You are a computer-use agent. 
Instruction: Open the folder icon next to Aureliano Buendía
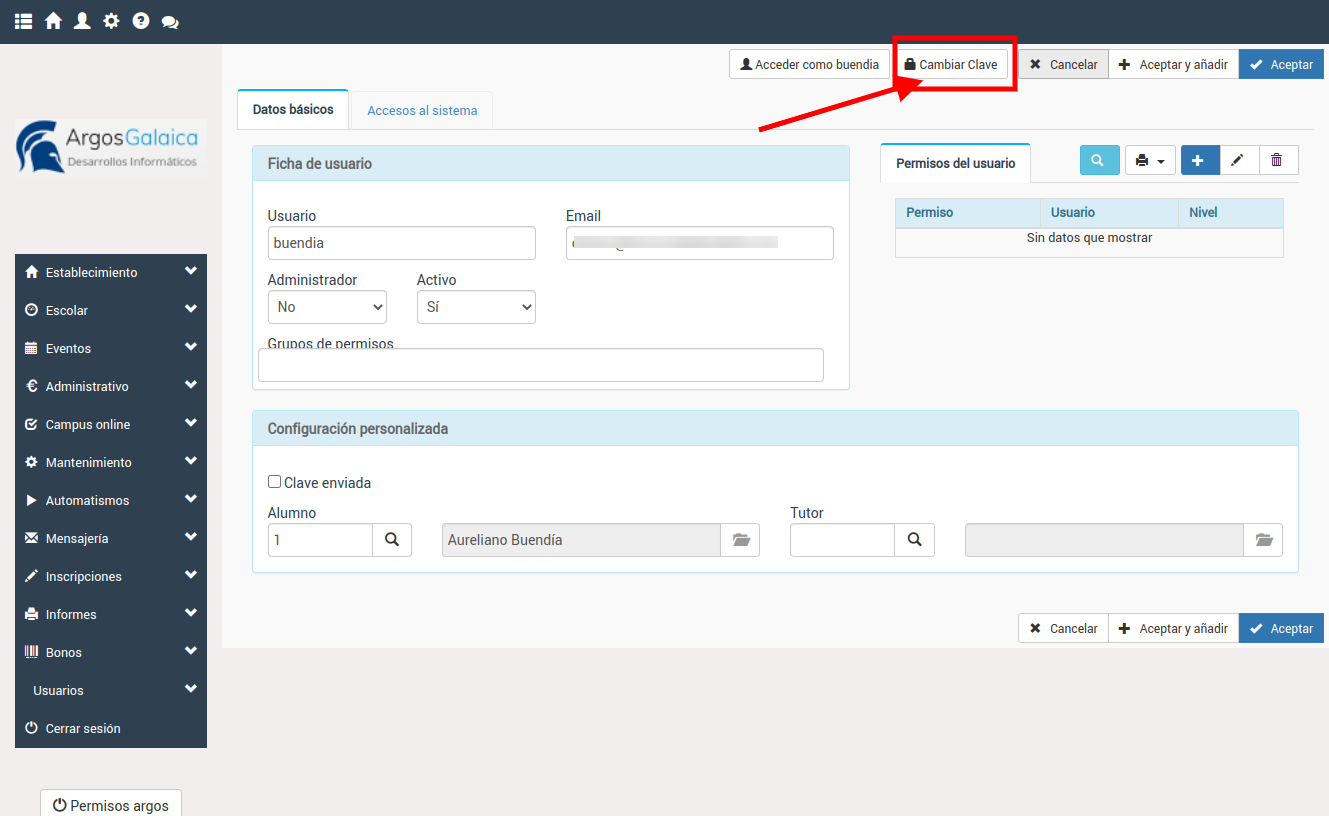pos(740,540)
